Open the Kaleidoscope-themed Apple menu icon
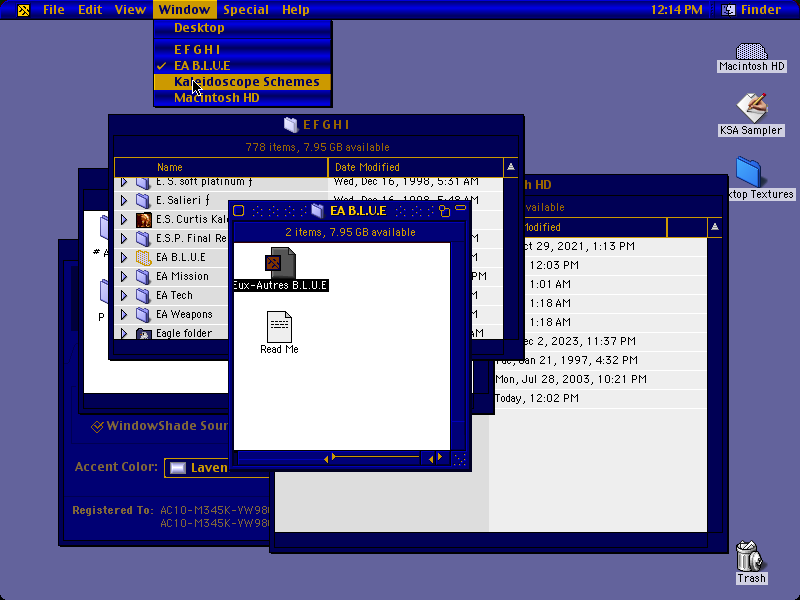The image size is (800, 600). pos(23,10)
